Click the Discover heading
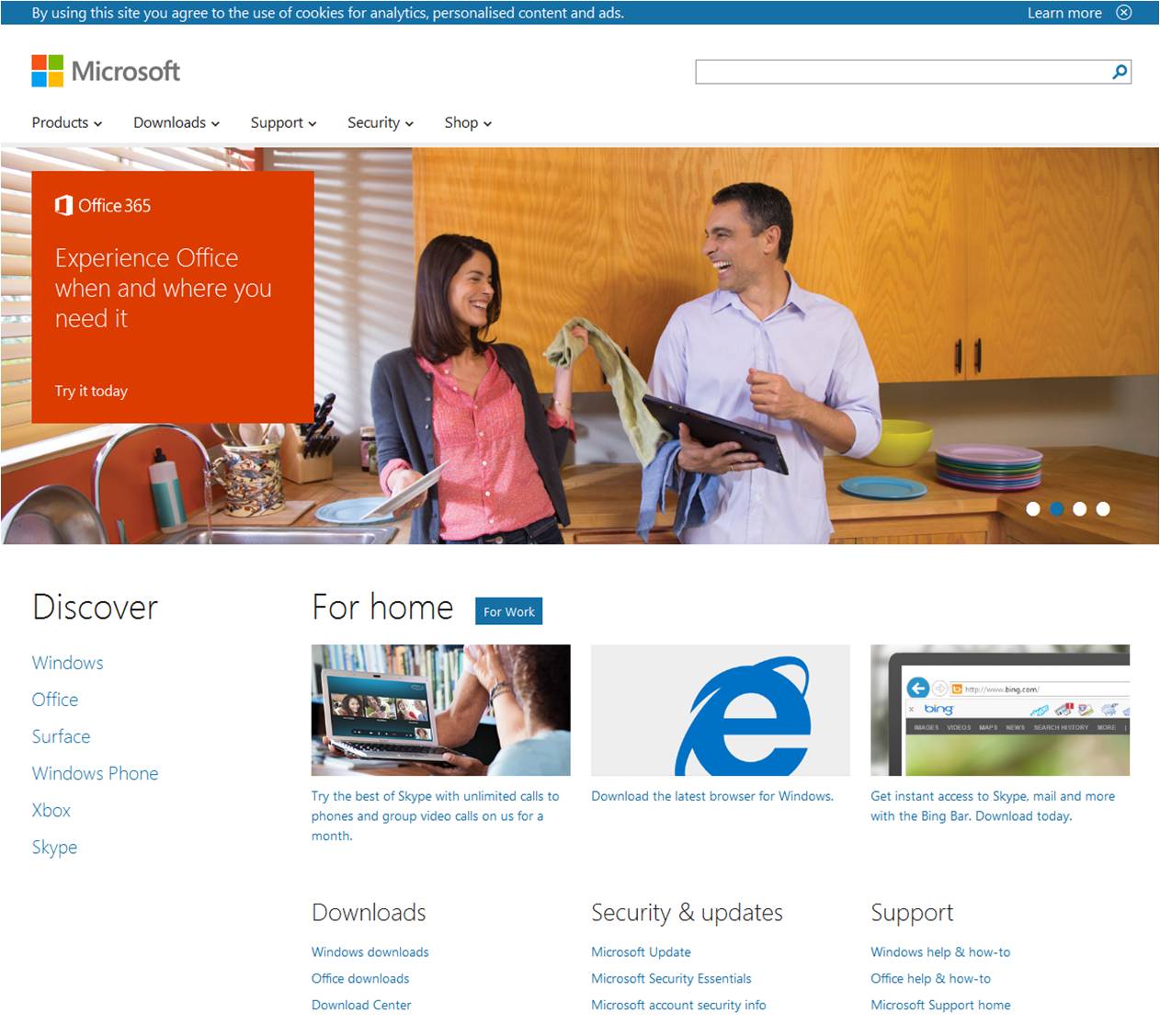This screenshot has height=1036, width=1160. (95, 608)
